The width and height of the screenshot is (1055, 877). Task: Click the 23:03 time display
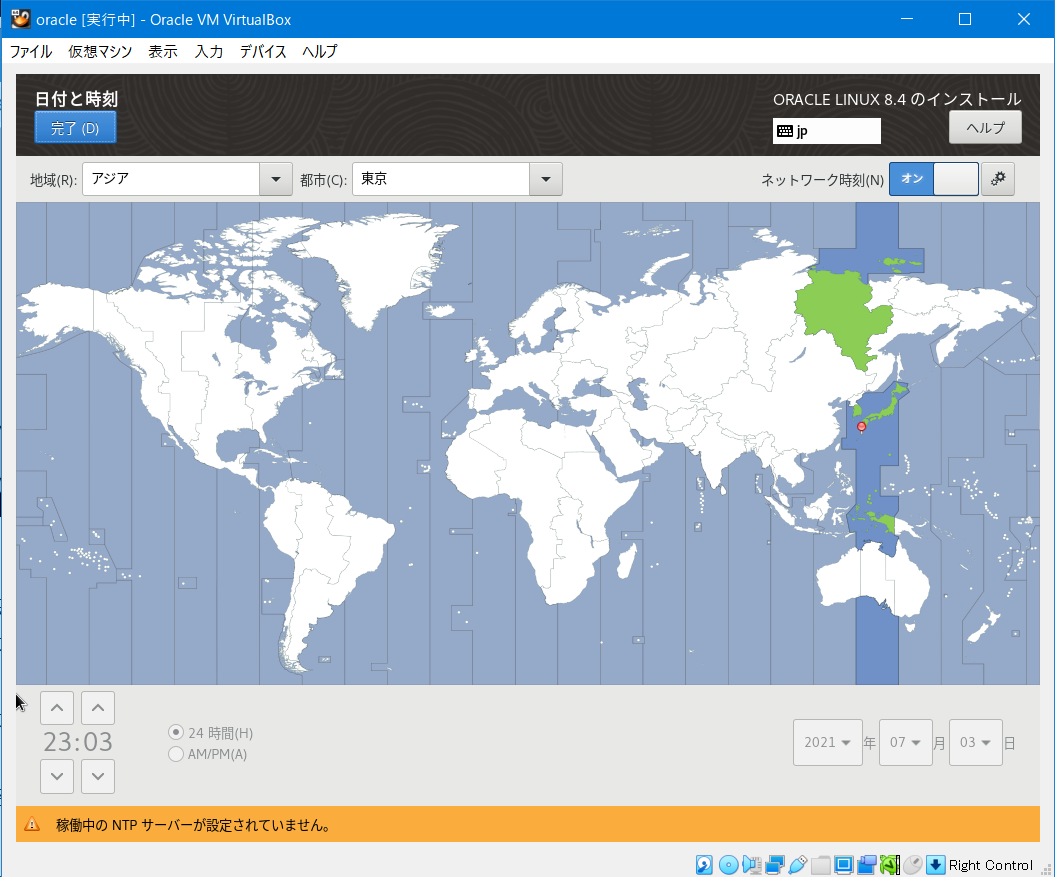[78, 742]
